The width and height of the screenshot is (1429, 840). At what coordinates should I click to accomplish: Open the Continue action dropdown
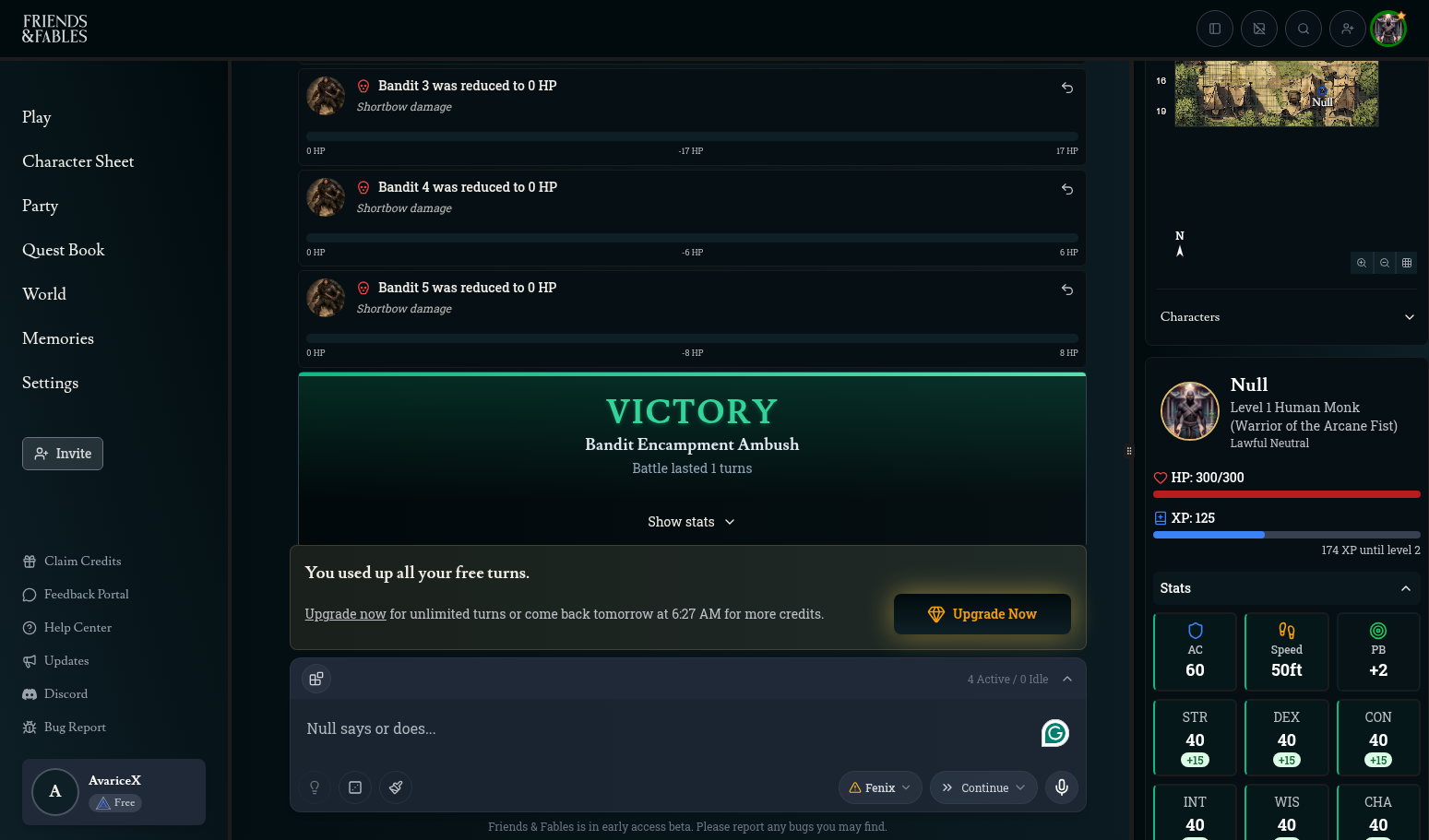click(983, 787)
